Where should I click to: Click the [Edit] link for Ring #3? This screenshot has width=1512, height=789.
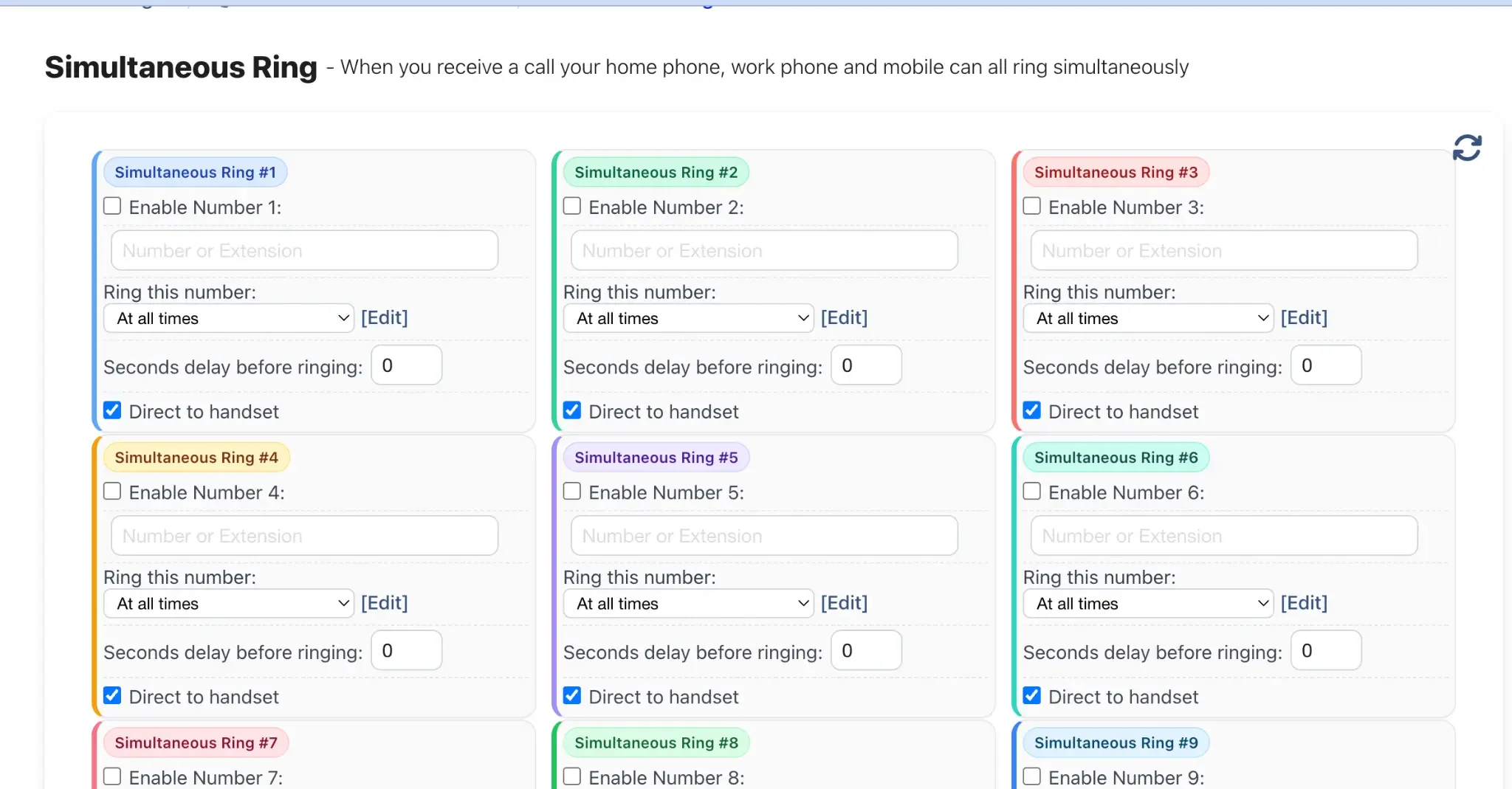[1304, 317]
